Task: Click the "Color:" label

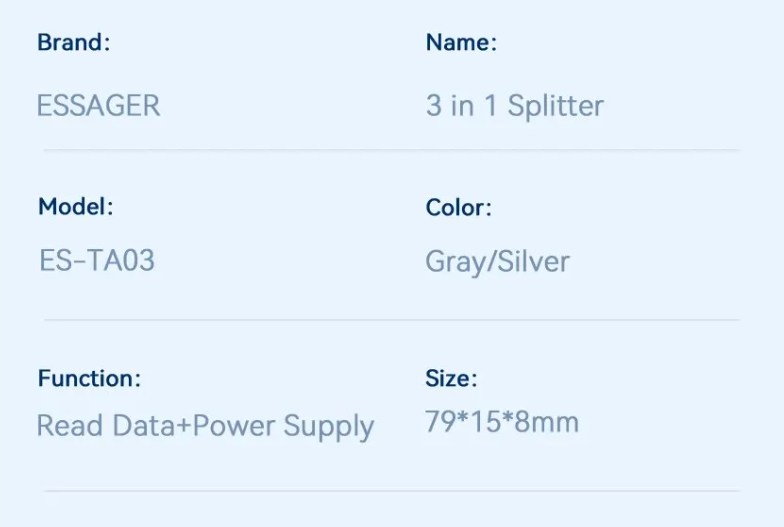Action: pos(458,208)
